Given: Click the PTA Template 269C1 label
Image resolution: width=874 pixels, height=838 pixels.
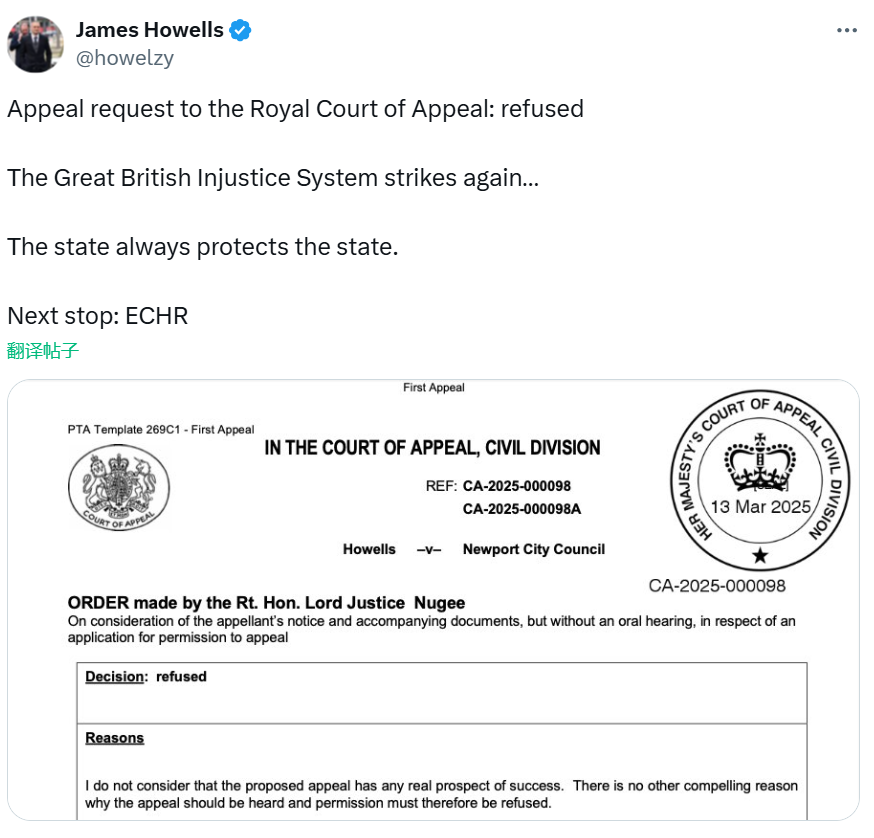Looking at the screenshot, I should pos(161,429).
